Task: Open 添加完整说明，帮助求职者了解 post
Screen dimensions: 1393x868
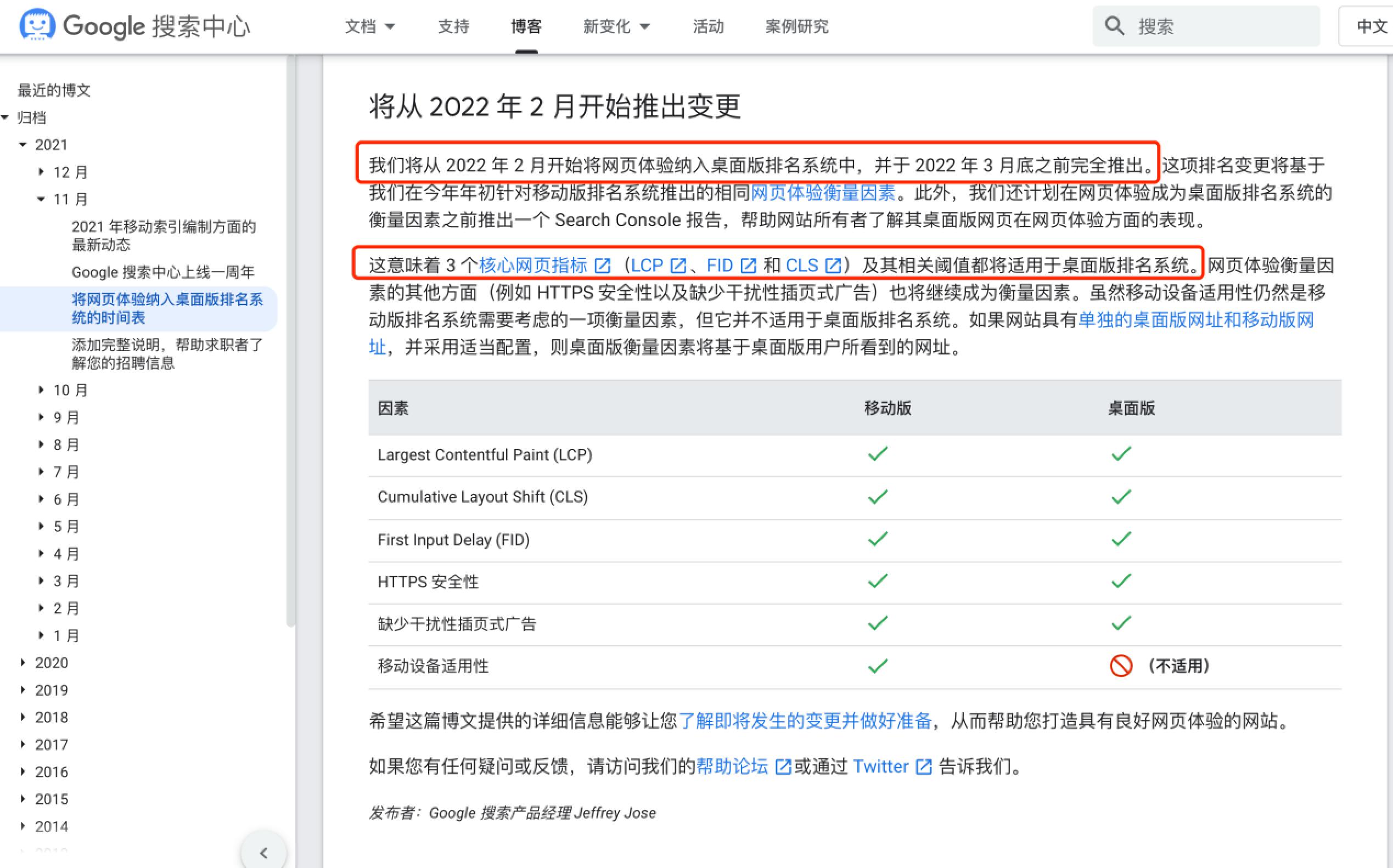Action: coord(167,354)
